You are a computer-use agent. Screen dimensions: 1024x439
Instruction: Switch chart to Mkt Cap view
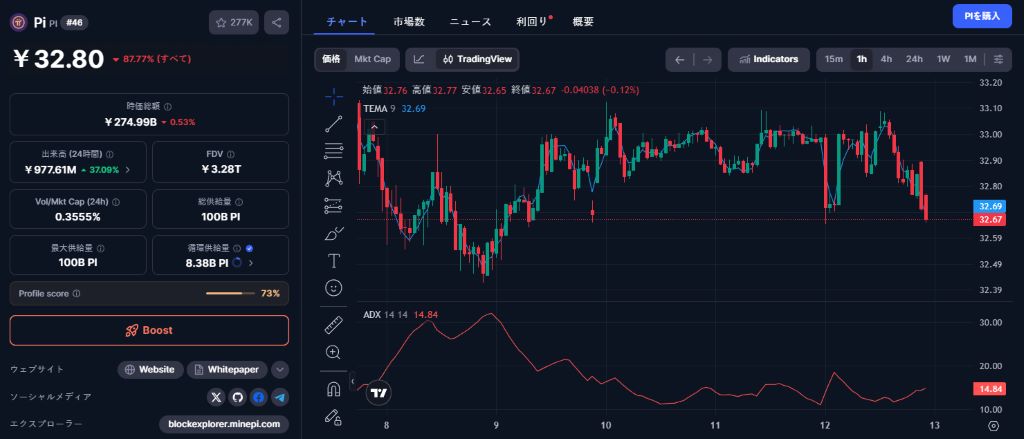[x=373, y=59]
